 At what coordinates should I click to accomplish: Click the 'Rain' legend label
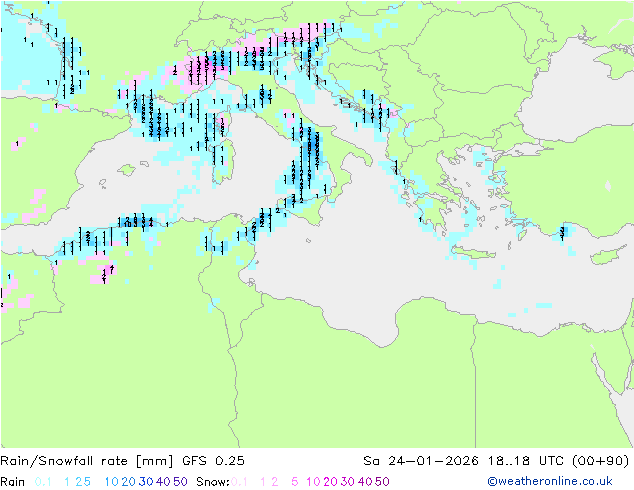pyautogui.click(x=13, y=482)
